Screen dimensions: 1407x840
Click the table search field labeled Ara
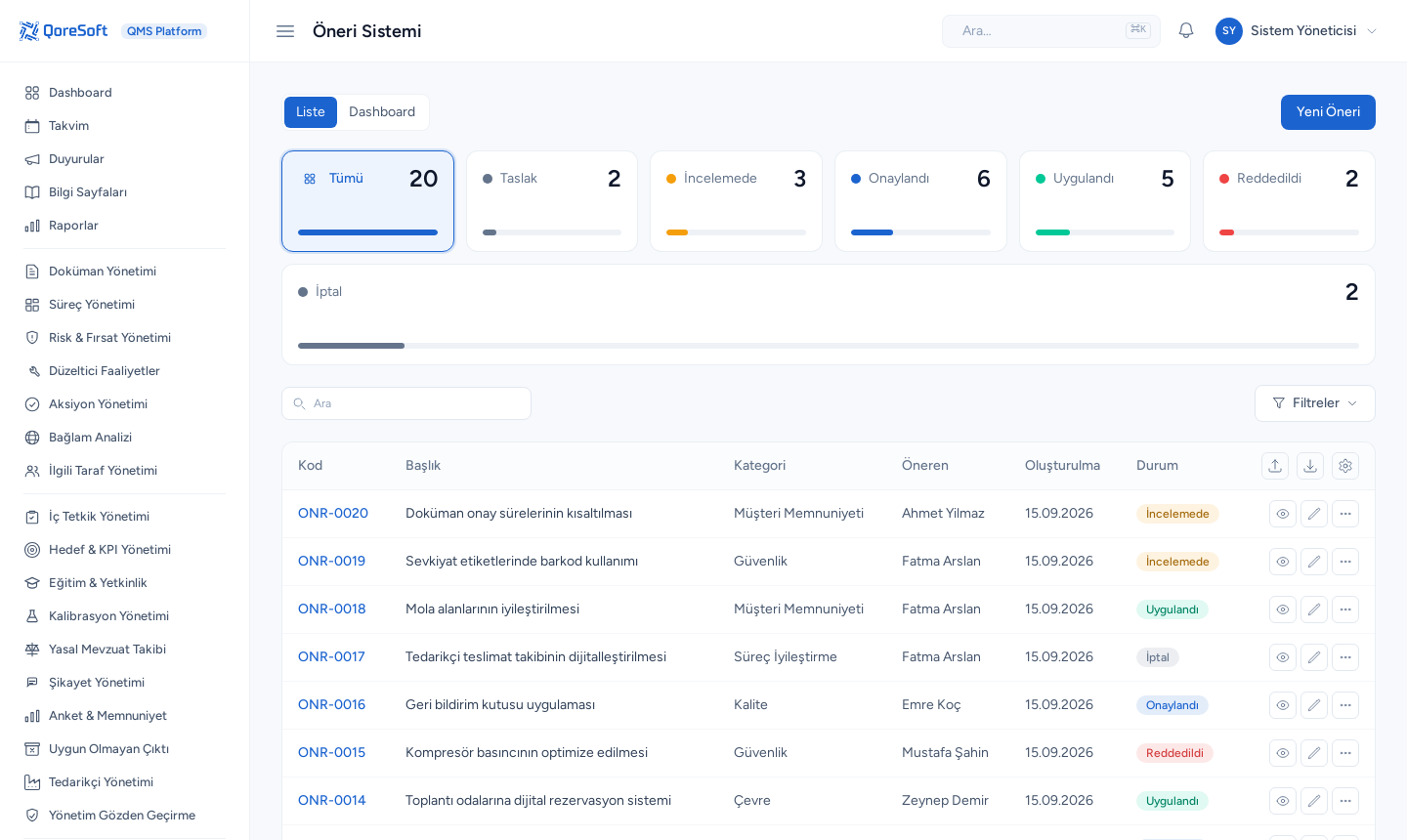(x=406, y=403)
